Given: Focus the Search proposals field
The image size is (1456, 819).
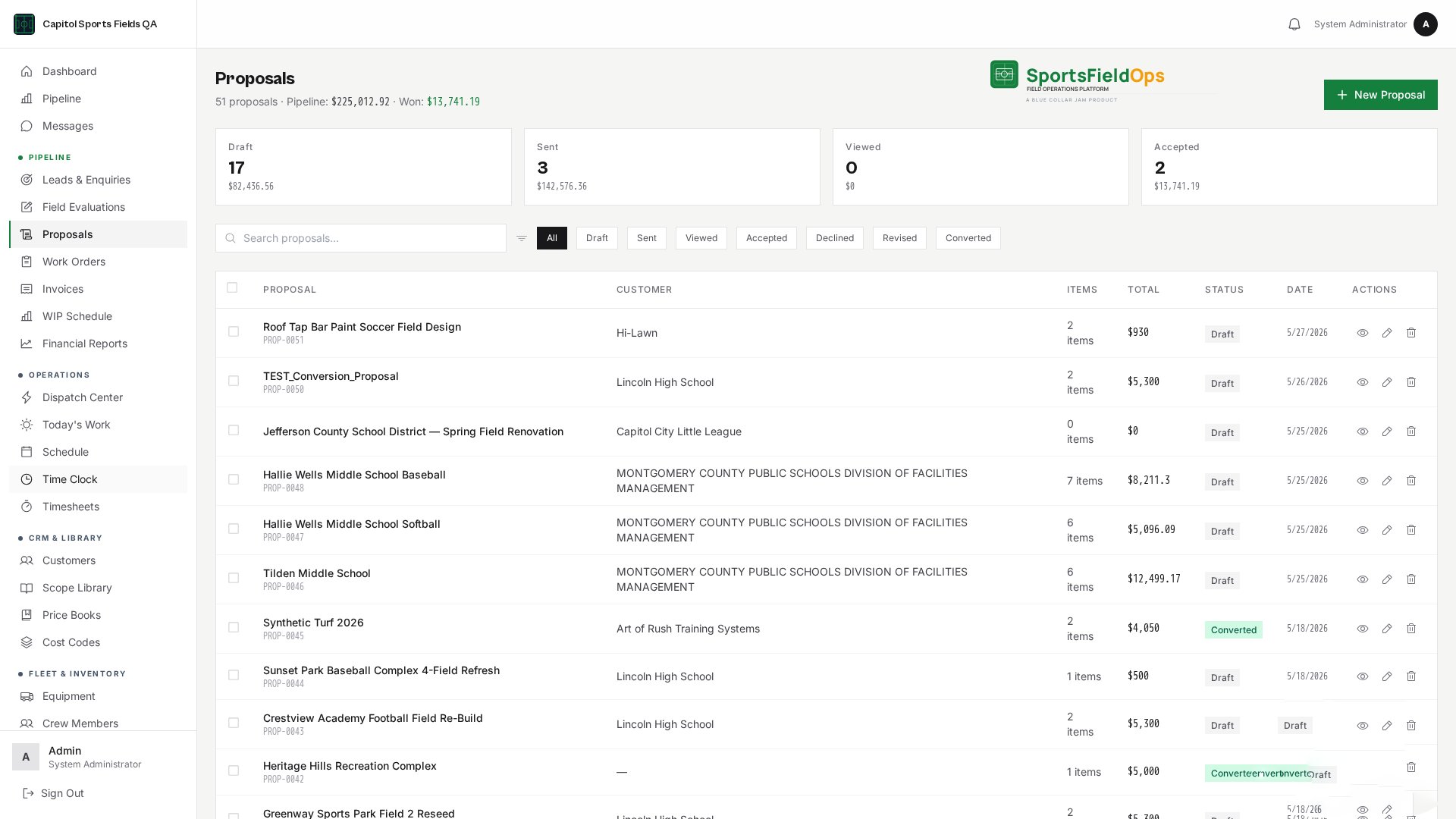Looking at the screenshot, I should (361, 238).
